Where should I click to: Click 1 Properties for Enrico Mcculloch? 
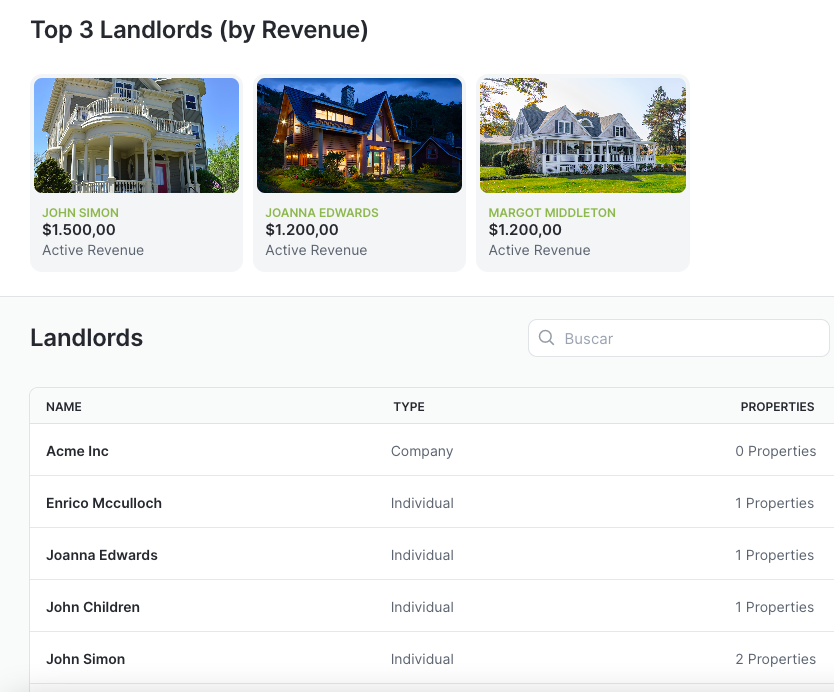click(774, 503)
